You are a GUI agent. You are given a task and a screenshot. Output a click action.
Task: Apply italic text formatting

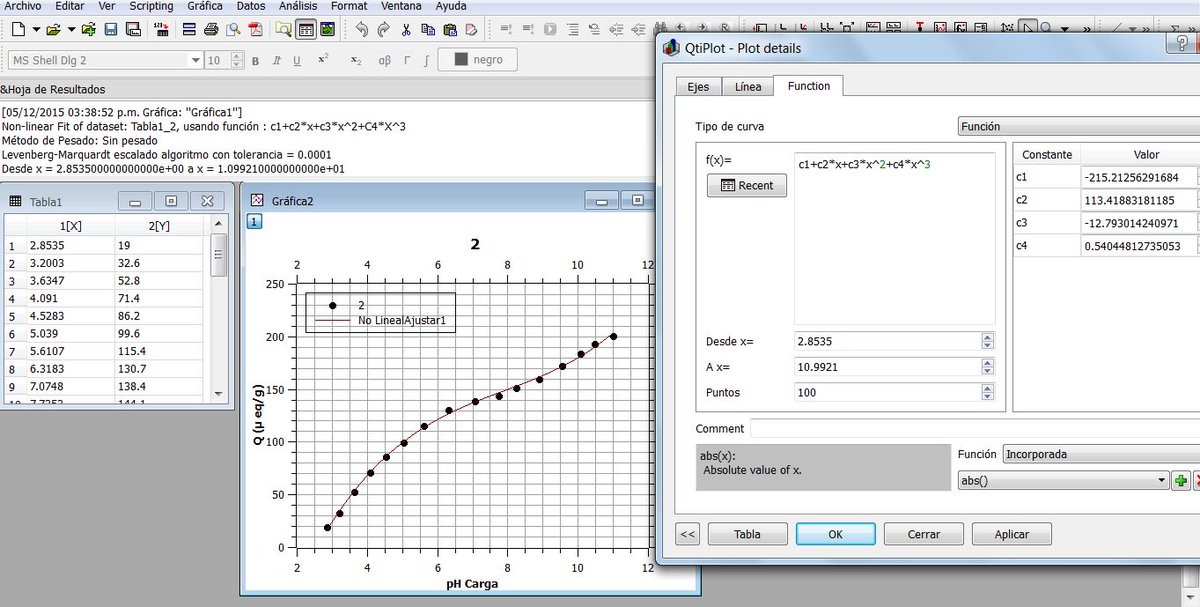pyautogui.click(x=276, y=61)
